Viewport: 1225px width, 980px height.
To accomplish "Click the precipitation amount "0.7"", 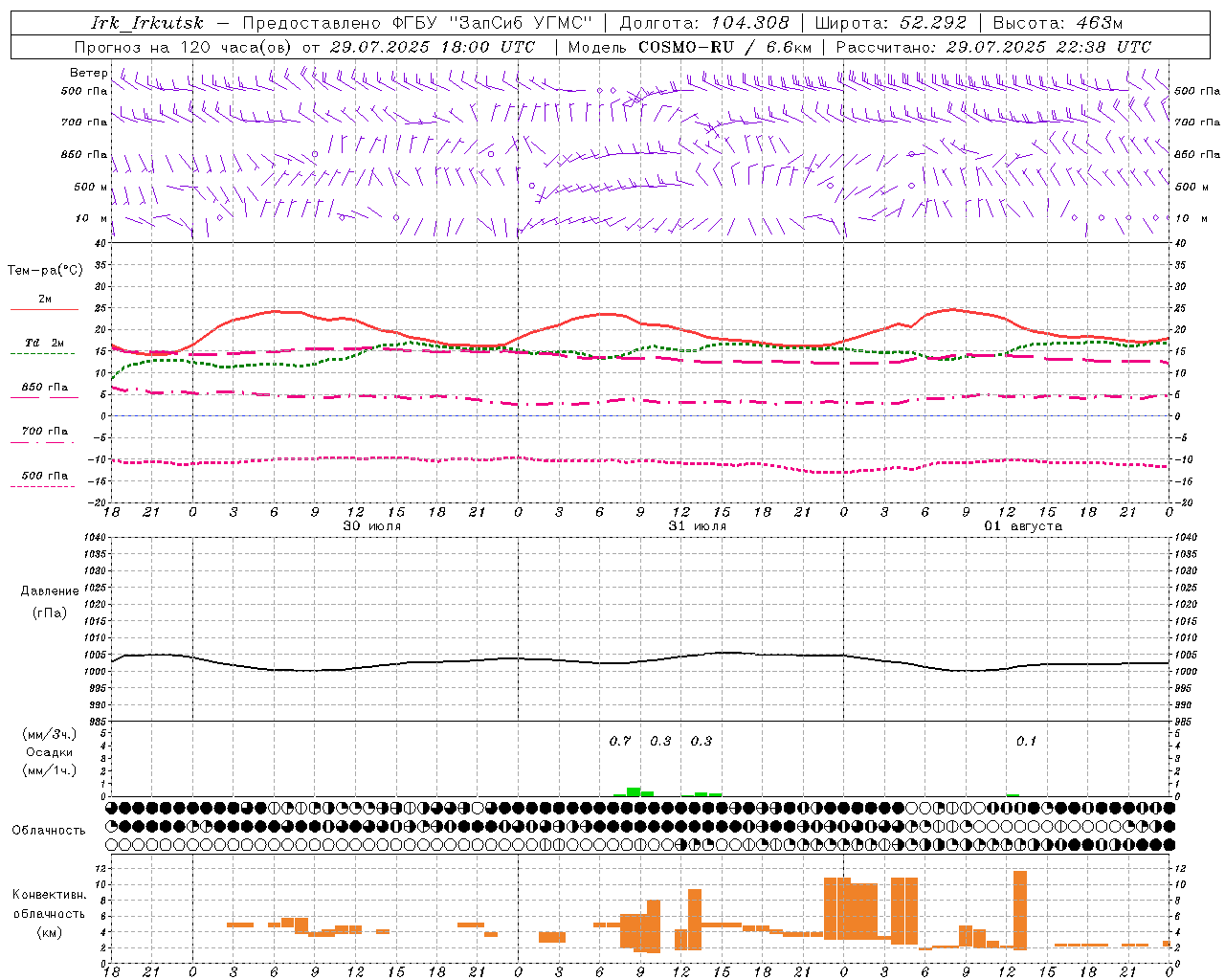I will 620,741.
